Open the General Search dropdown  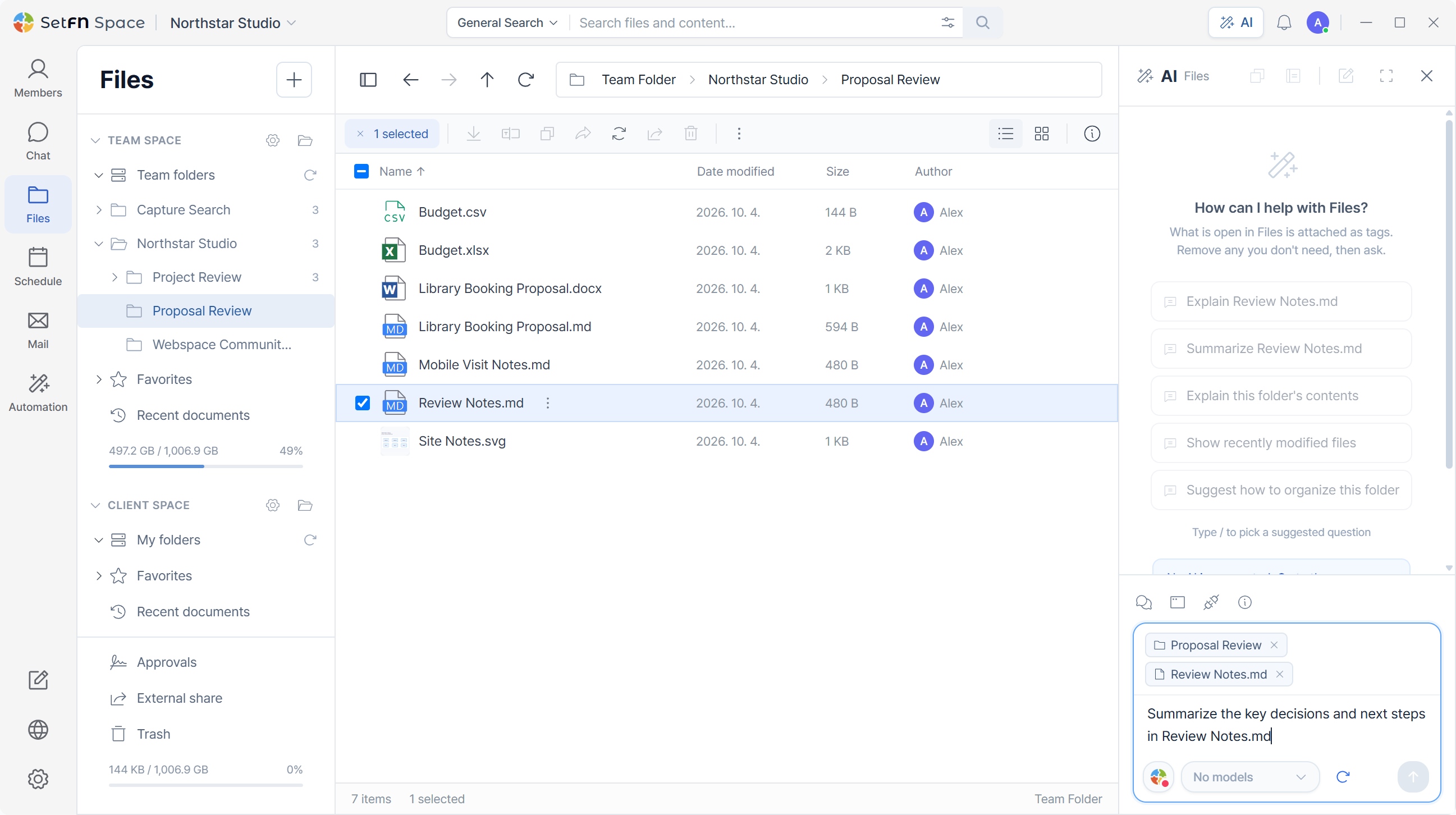click(x=507, y=22)
